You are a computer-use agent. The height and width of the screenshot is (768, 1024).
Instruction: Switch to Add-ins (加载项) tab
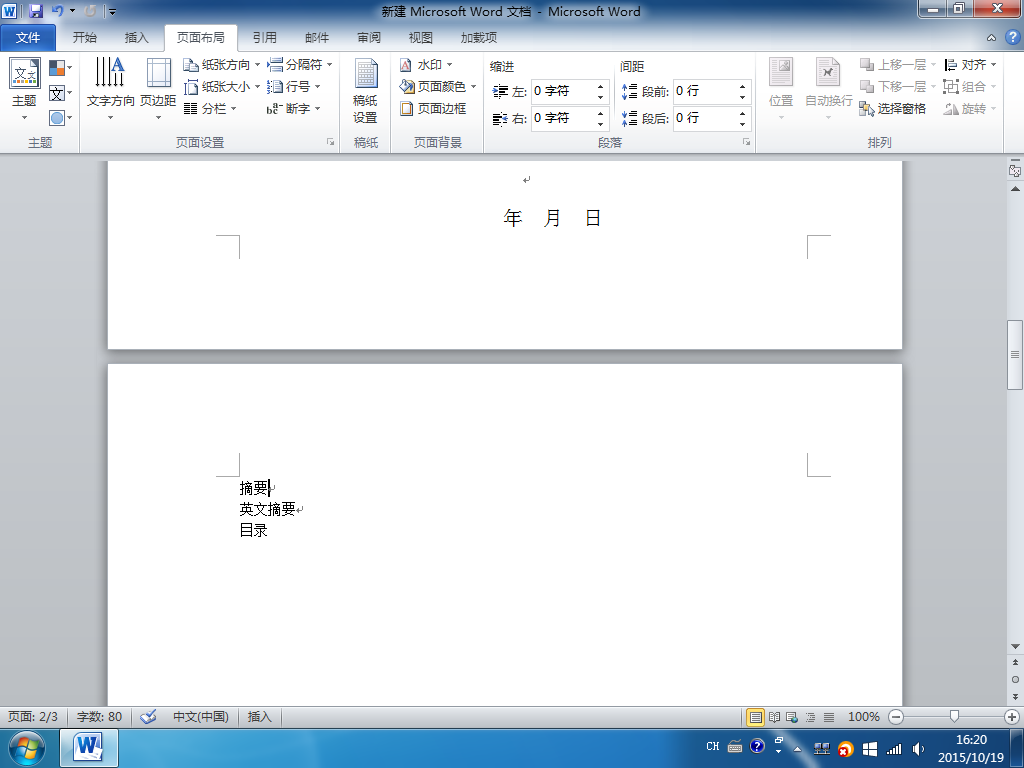[479, 38]
